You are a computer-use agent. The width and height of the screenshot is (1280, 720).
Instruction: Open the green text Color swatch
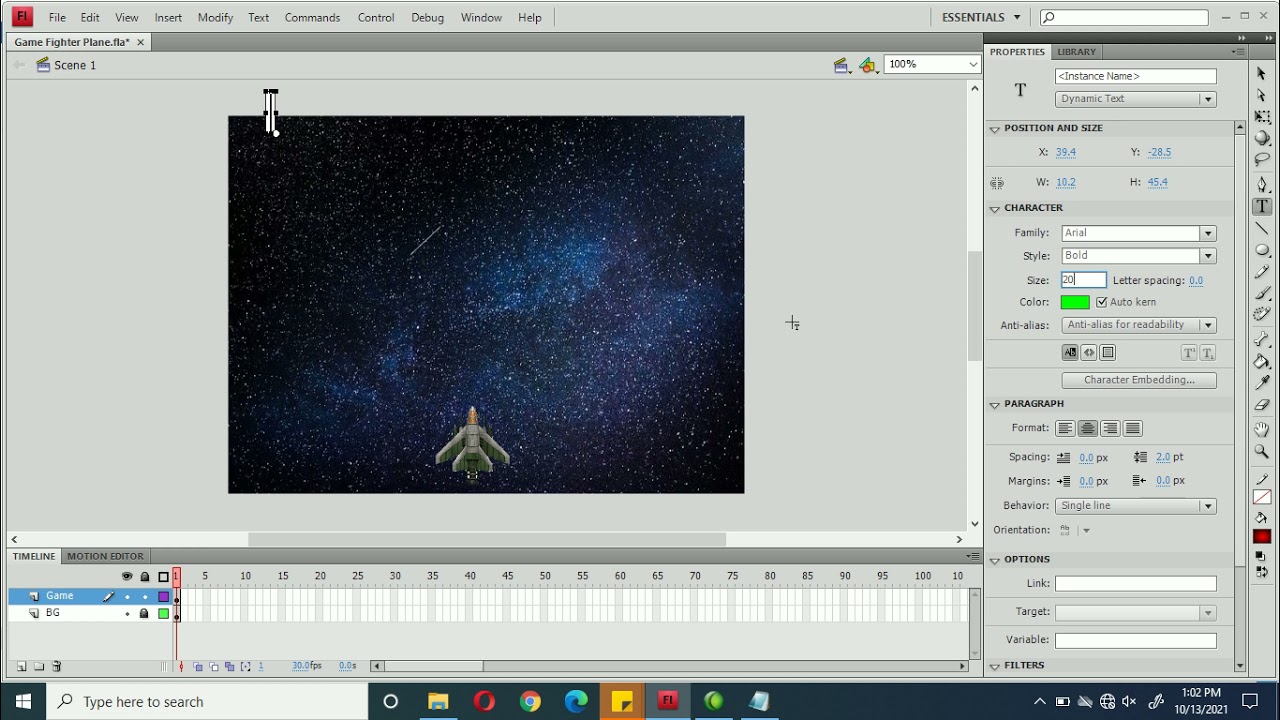point(1075,302)
